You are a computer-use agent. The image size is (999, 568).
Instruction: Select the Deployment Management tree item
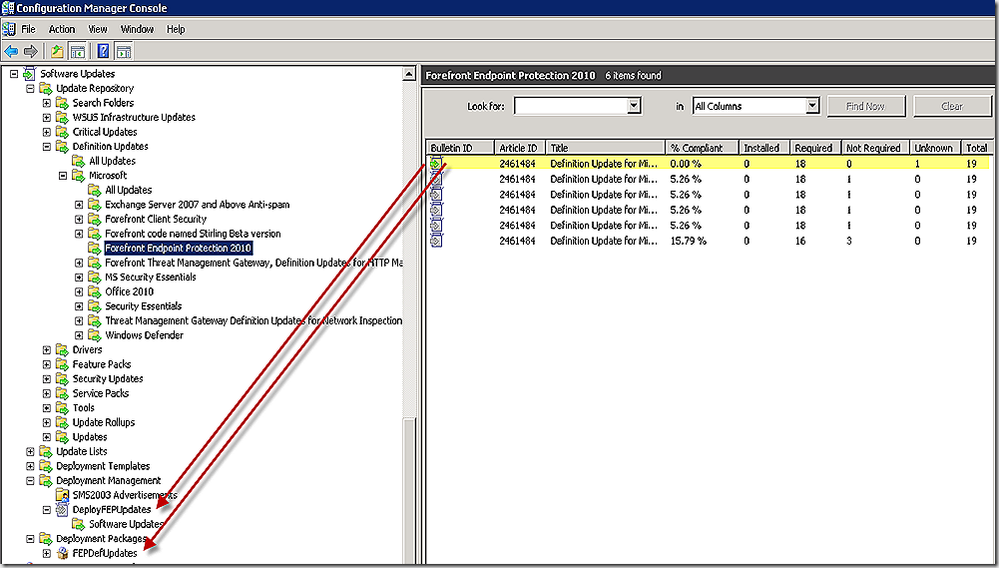pos(108,481)
